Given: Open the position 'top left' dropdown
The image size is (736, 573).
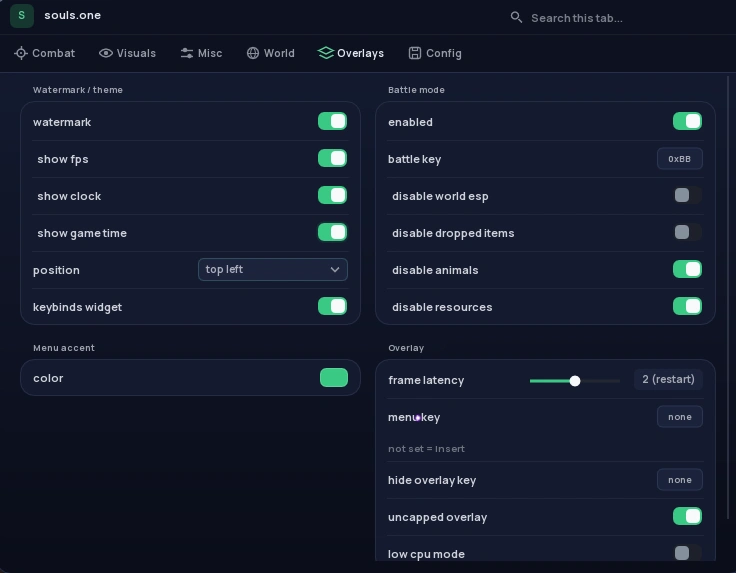Looking at the screenshot, I should [x=273, y=269].
